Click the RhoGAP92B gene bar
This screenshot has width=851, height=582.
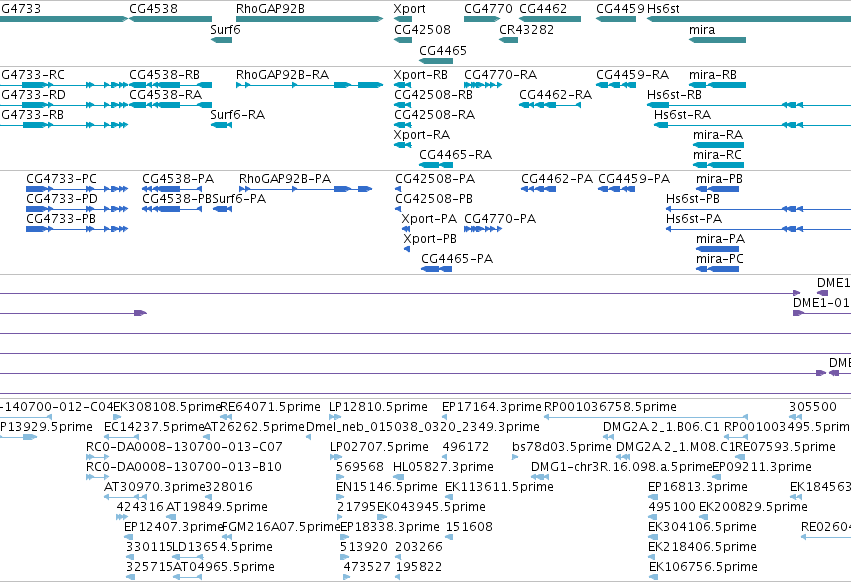[x=309, y=19]
